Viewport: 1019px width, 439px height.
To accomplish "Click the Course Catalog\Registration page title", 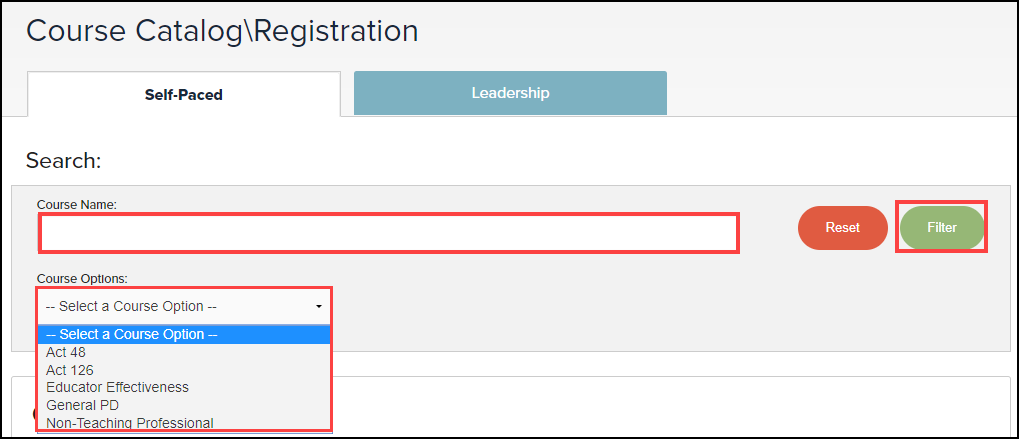I will (222, 31).
